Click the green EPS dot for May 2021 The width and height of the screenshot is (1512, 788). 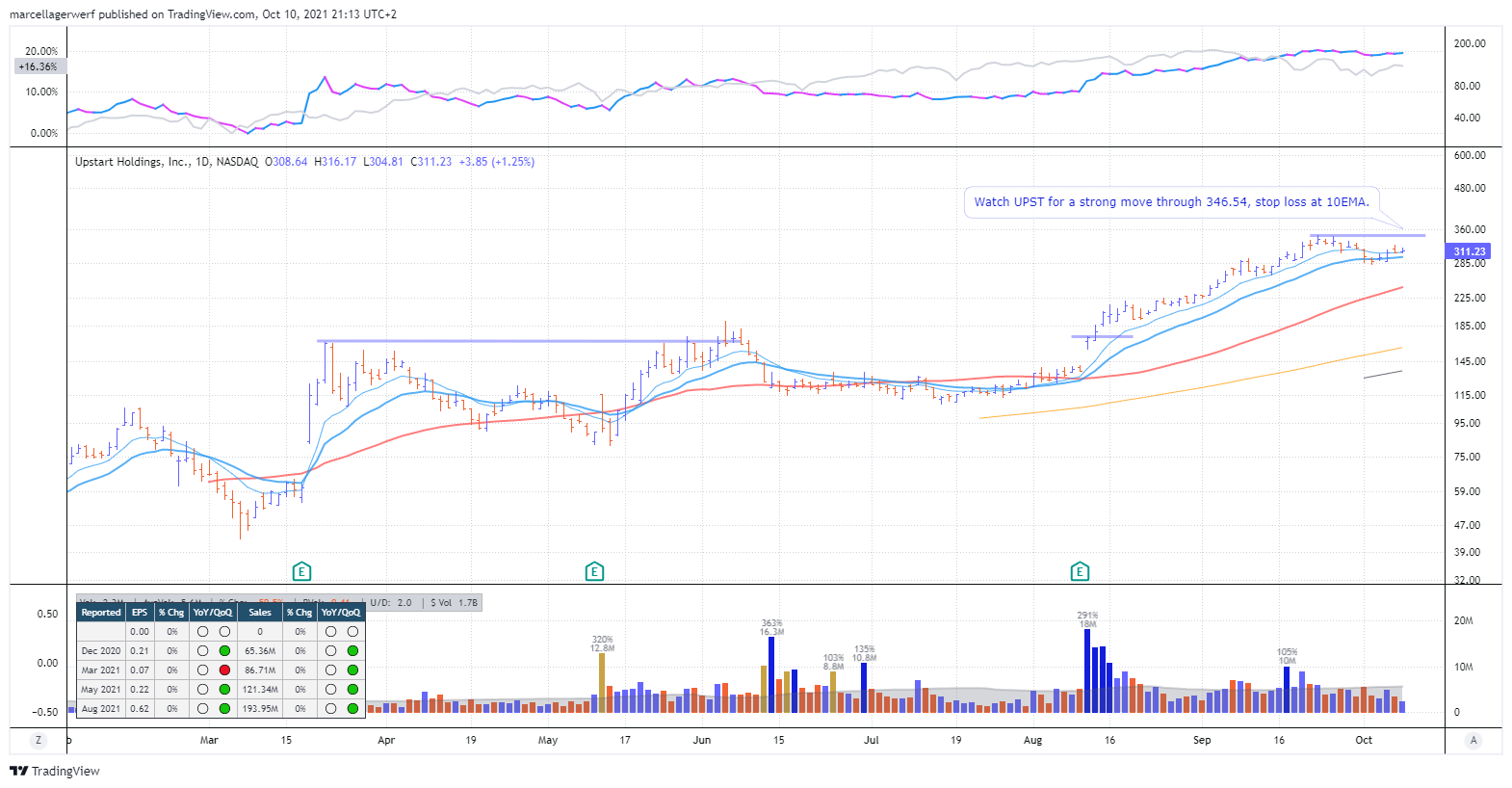224,689
